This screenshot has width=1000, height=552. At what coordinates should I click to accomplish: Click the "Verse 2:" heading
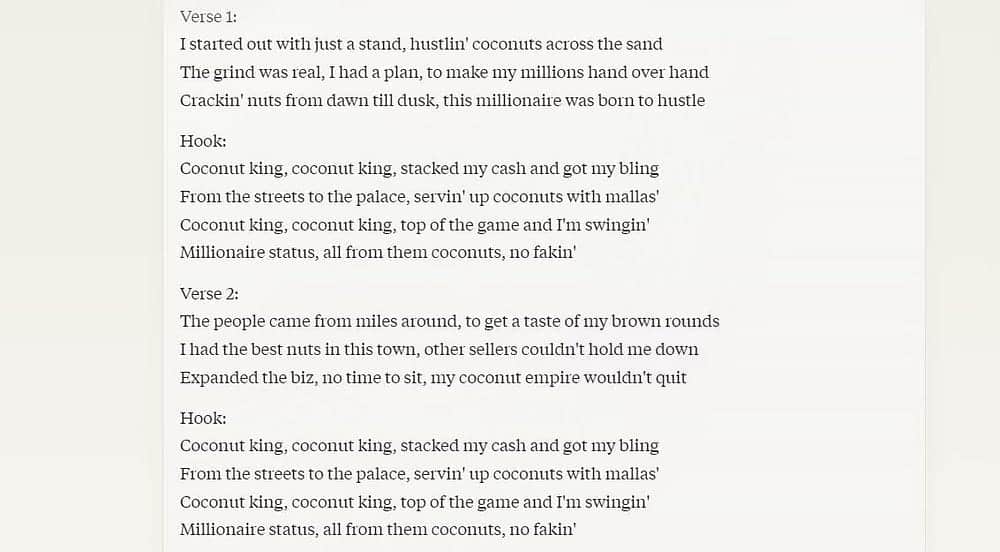coord(209,293)
